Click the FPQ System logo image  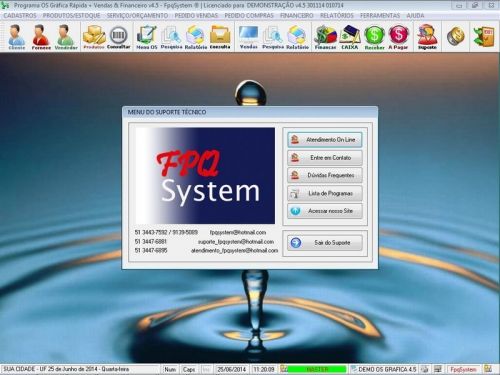[x=205, y=176]
